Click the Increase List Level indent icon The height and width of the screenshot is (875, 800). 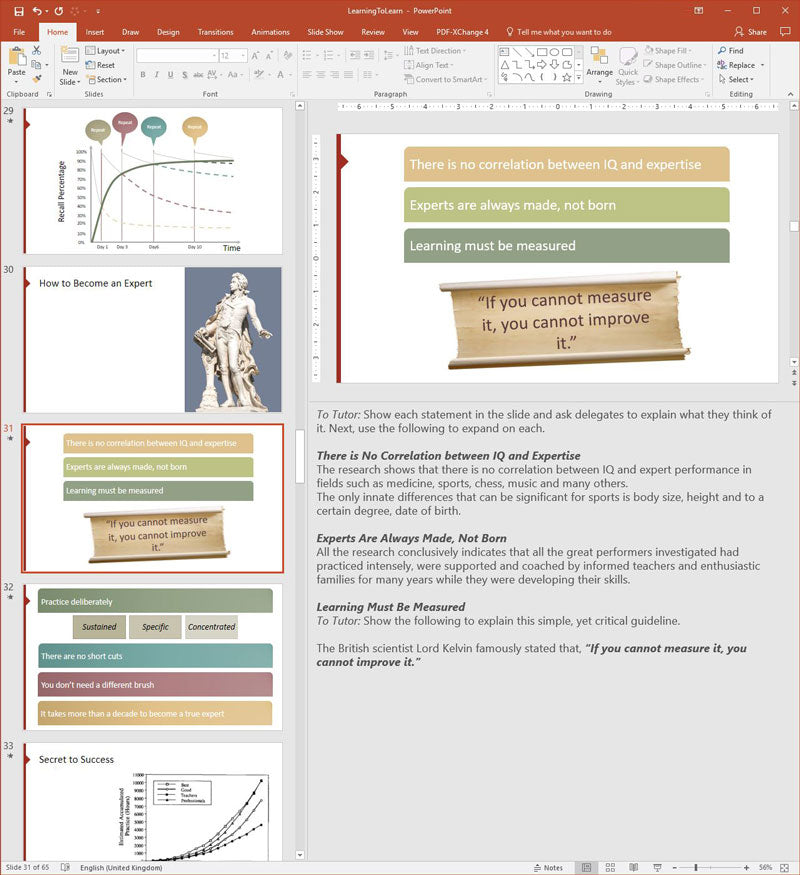[369, 55]
